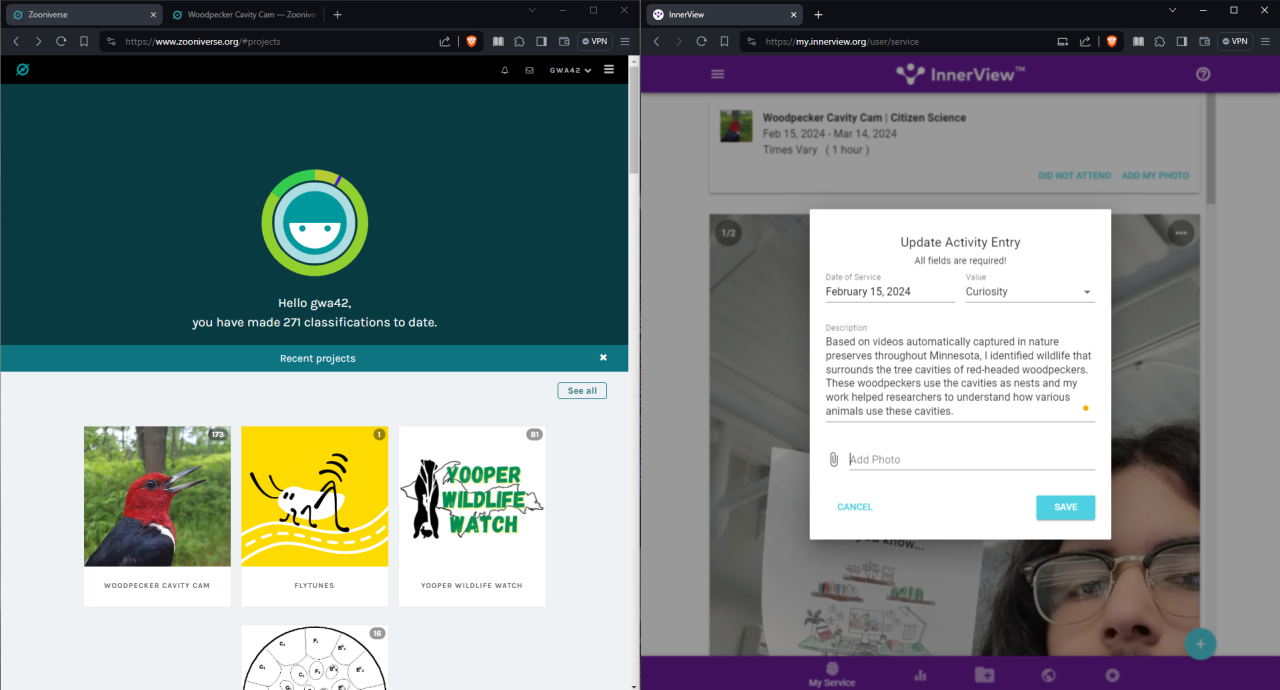
Task: Click the DID NOT ATTEND link
Action: coord(1074,175)
